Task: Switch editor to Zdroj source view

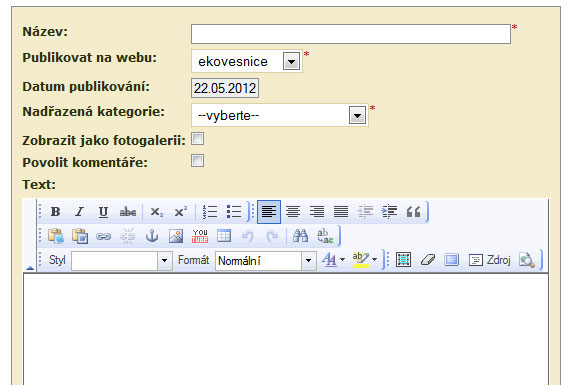Action: 489,260
